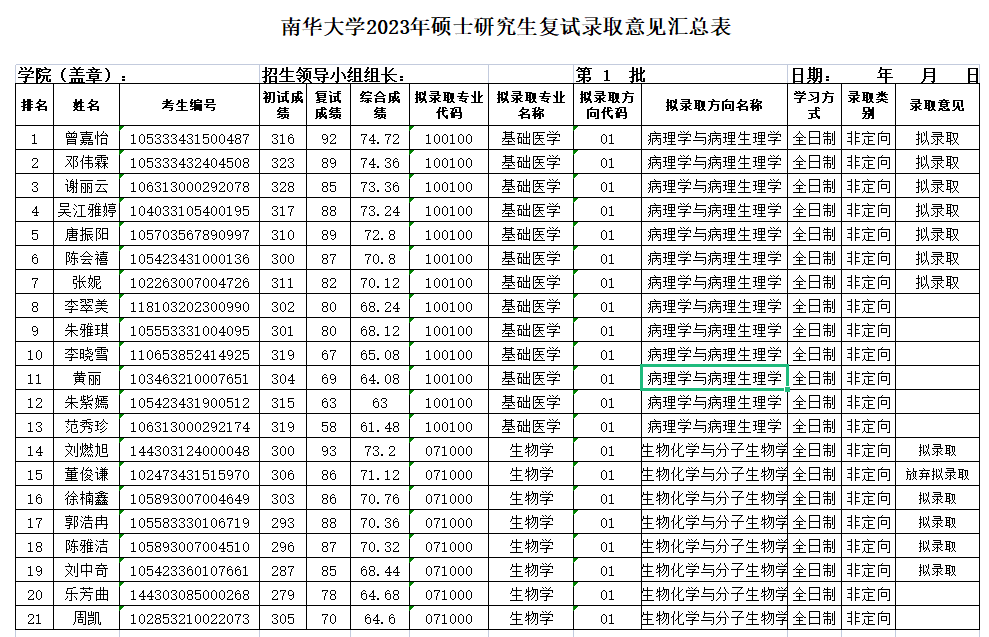
Task: Select the 放弃拟录取 cell for 董俊谦
Action: coord(937,475)
